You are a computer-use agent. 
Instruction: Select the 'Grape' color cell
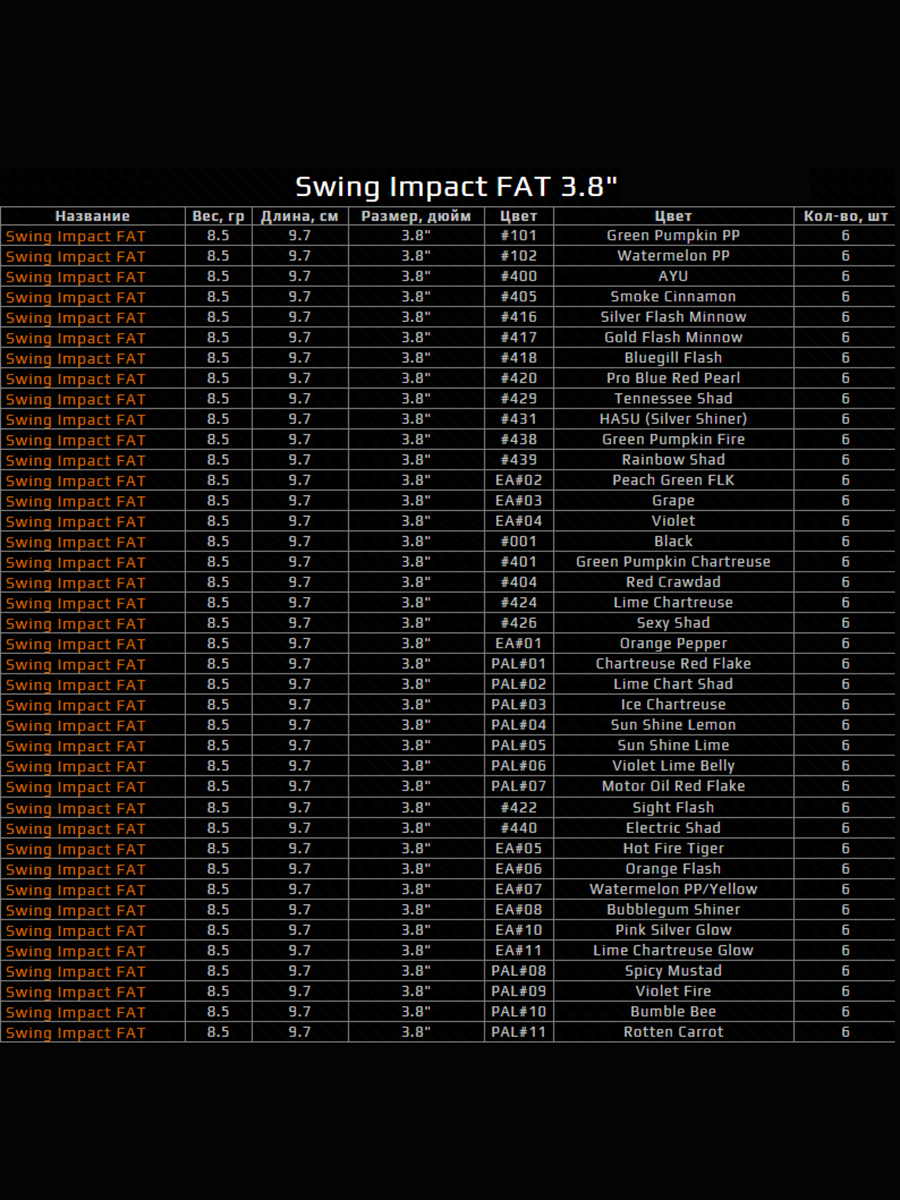674,501
